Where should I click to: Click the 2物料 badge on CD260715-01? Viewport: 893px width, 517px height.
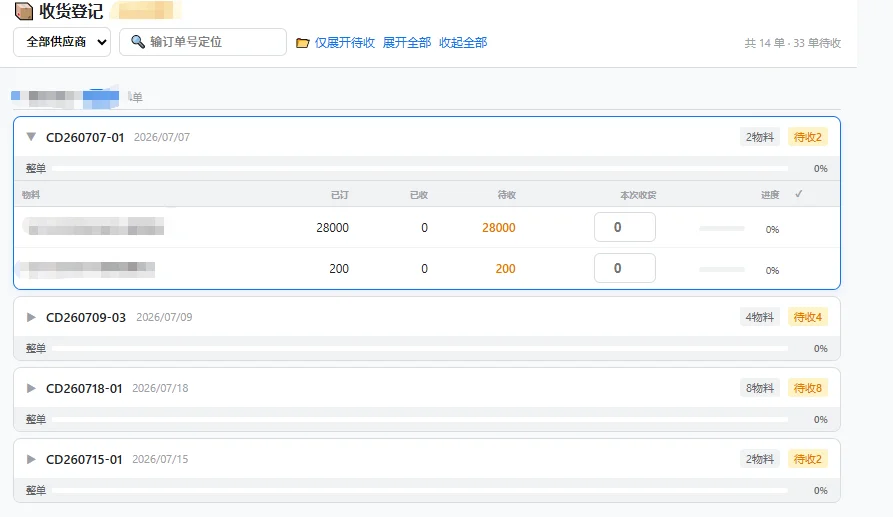click(760, 459)
